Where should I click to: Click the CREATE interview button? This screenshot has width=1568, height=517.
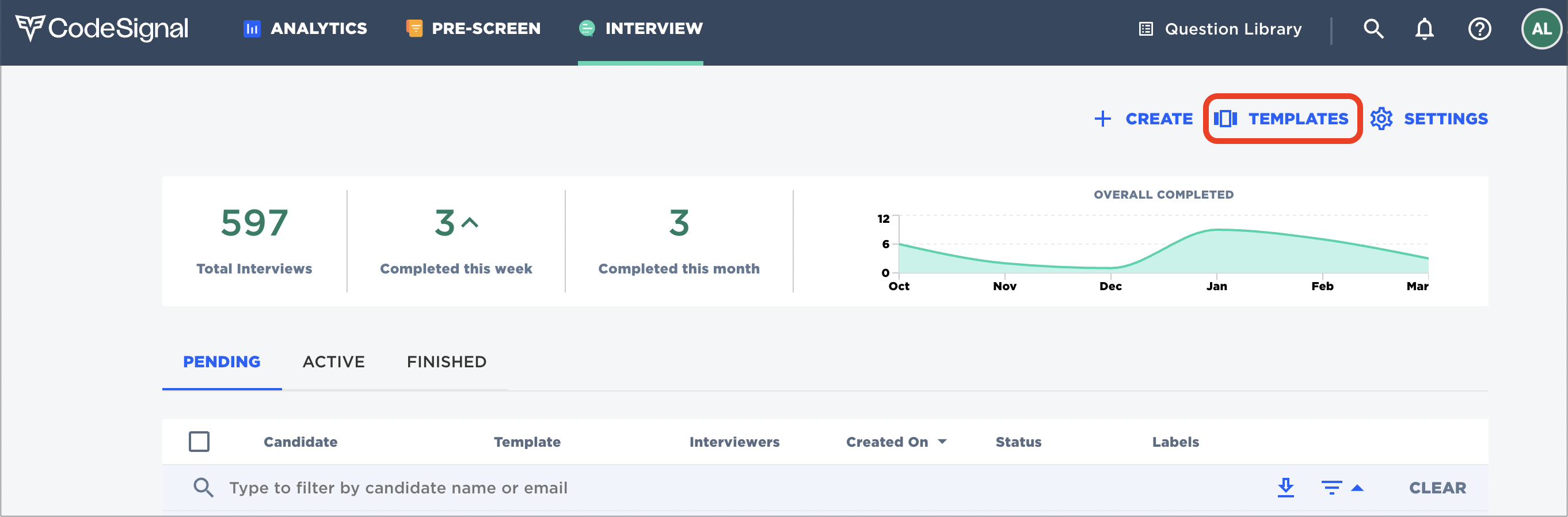(1143, 119)
